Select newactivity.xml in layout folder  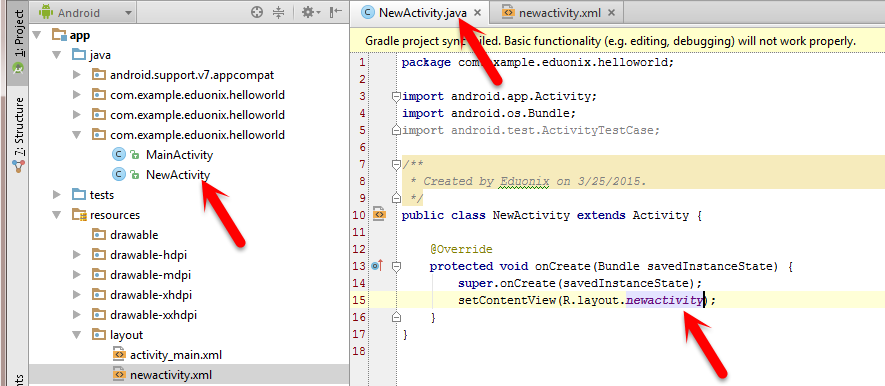(170, 374)
